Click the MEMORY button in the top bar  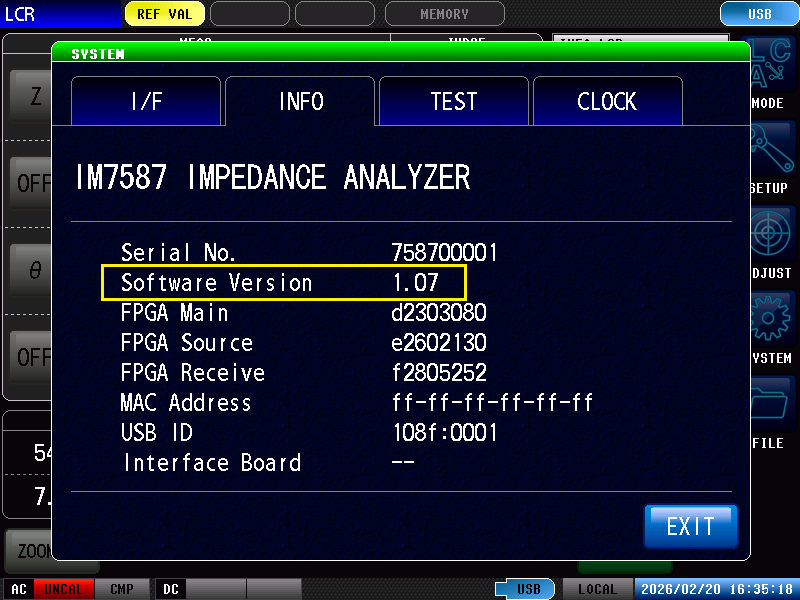point(444,14)
